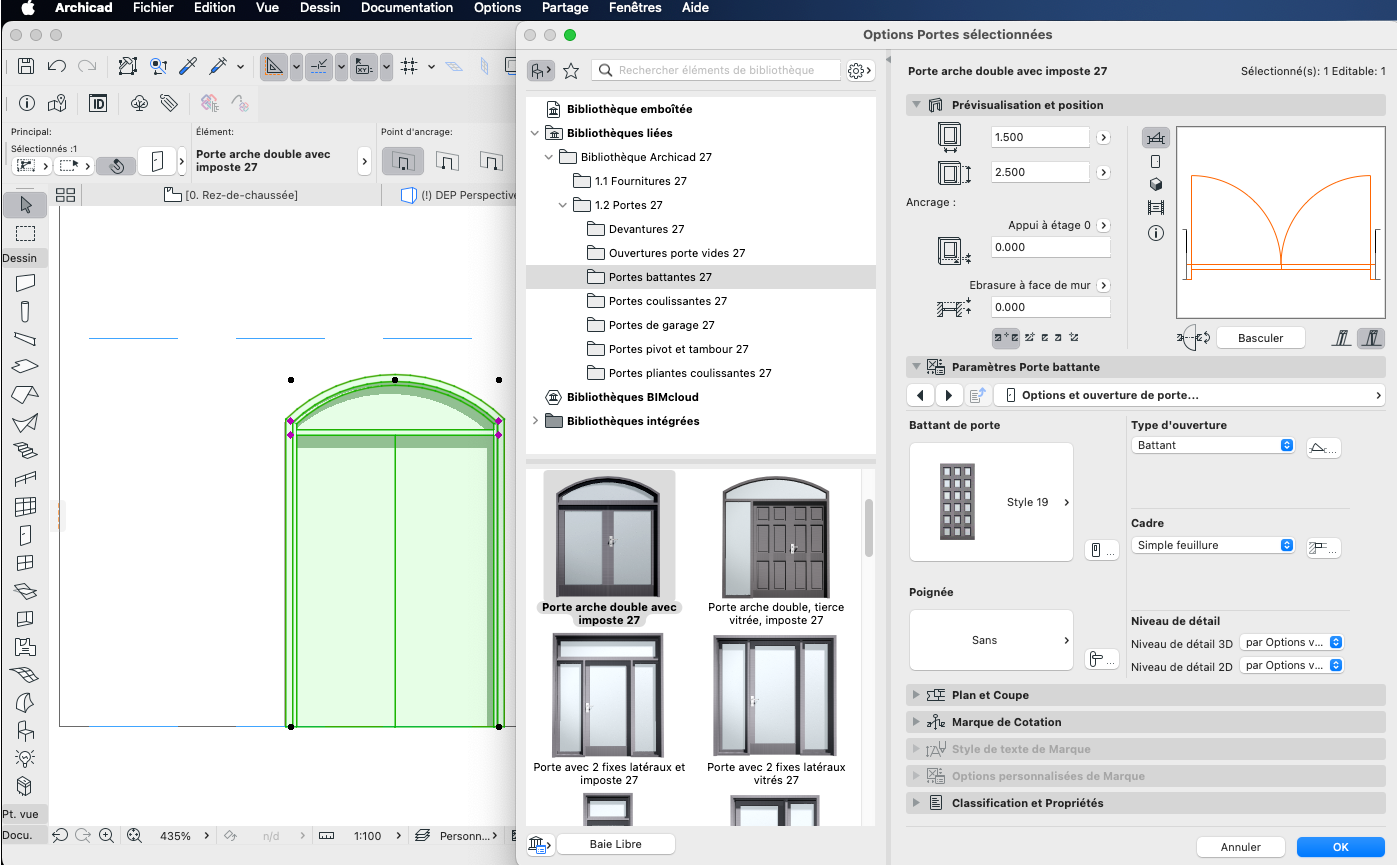Open the Cadre Simple feuillure dropdown
The width and height of the screenshot is (1397, 865).
1213,545
